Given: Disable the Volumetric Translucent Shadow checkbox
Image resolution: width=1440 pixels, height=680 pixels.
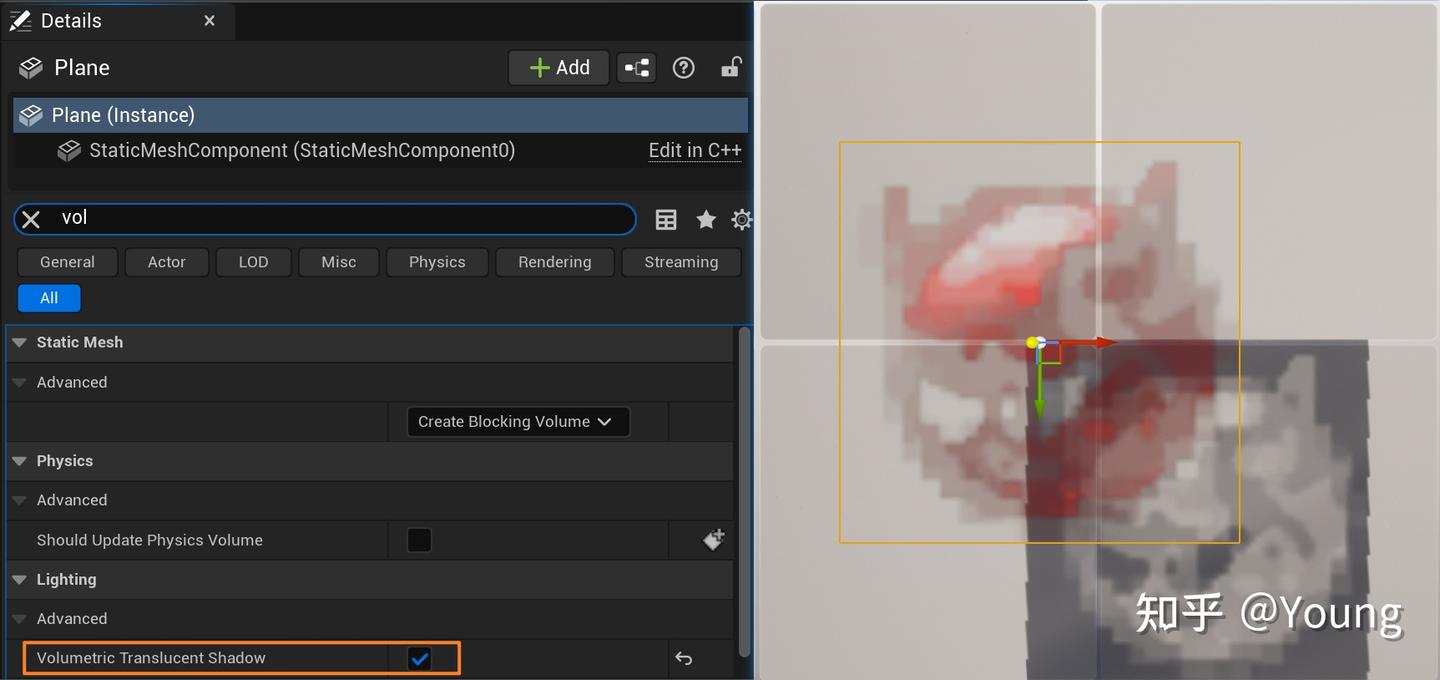Looking at the screenshot, I should click(419, 658).
